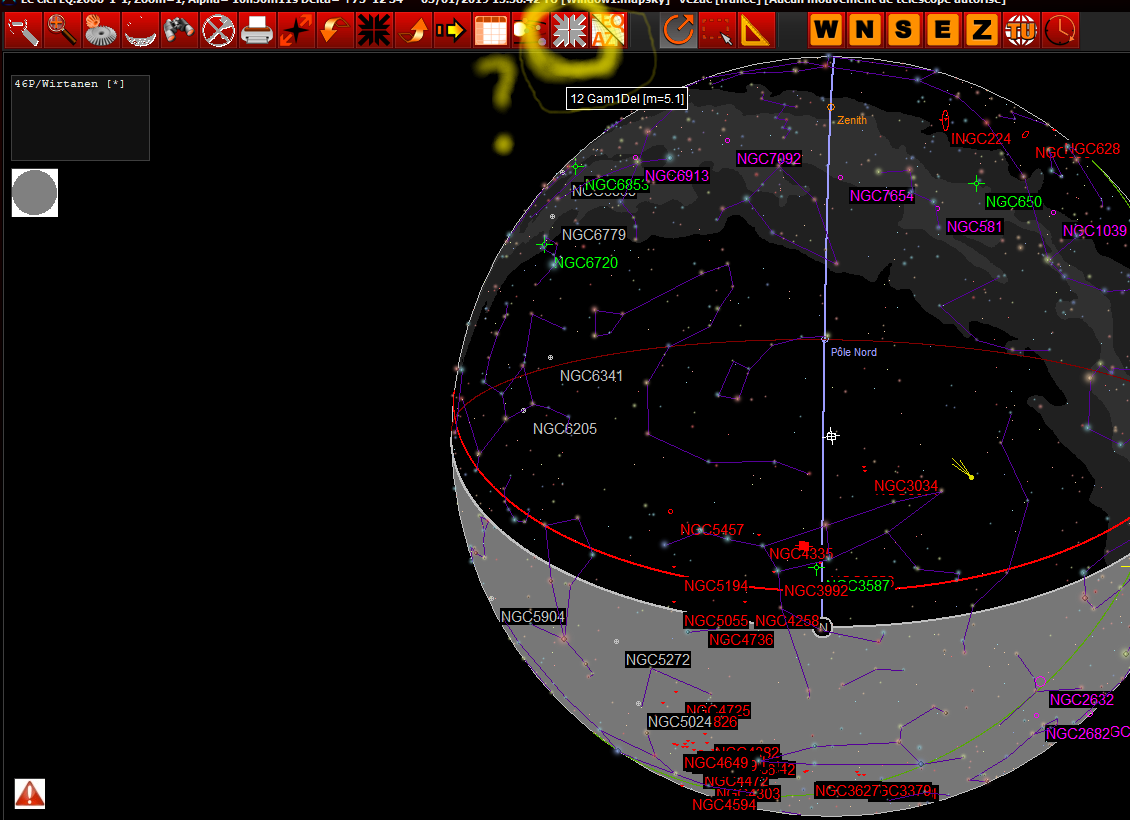
Task: Click the calendar grid icon
Action: pos(490,31)
